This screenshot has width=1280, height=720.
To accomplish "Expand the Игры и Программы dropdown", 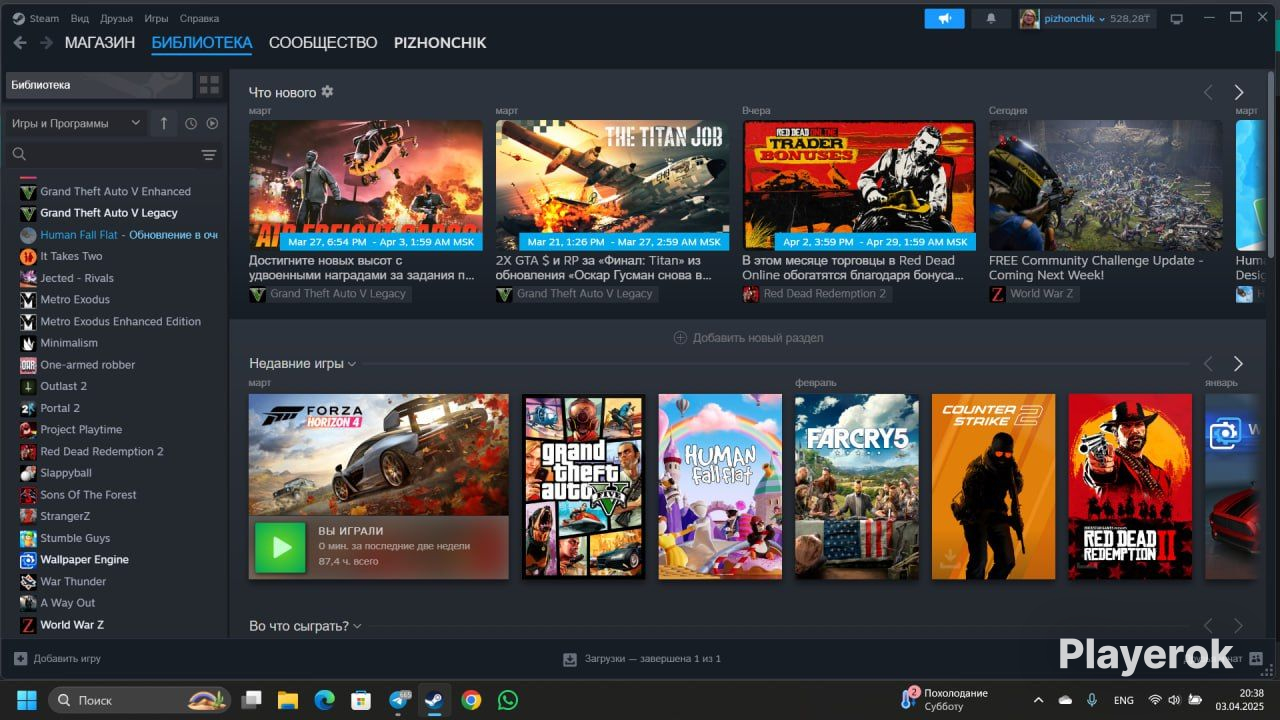I will [x=76, y=123].
